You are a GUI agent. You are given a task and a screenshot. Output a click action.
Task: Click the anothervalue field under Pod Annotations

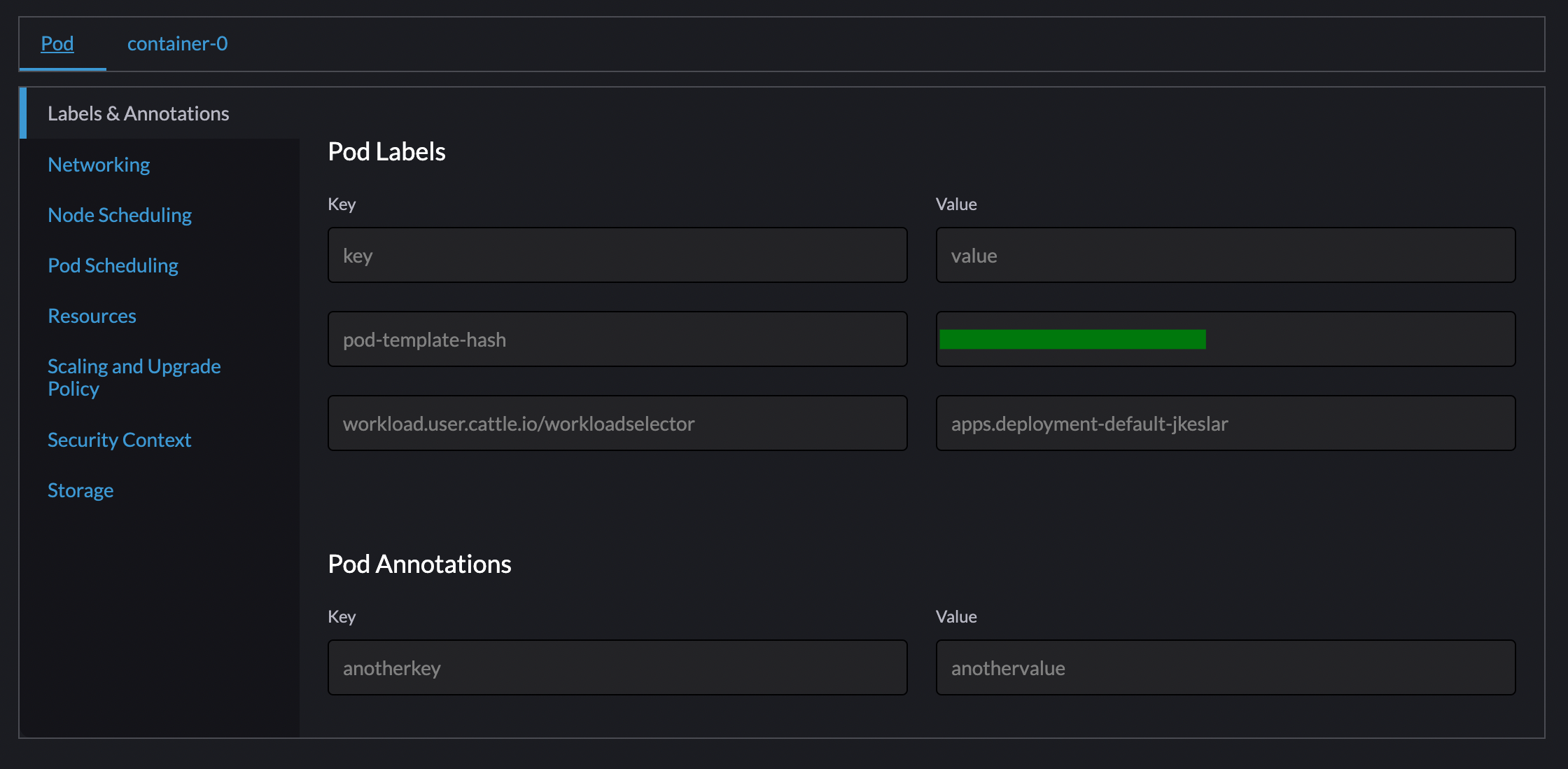click(x=1224, y=667)
